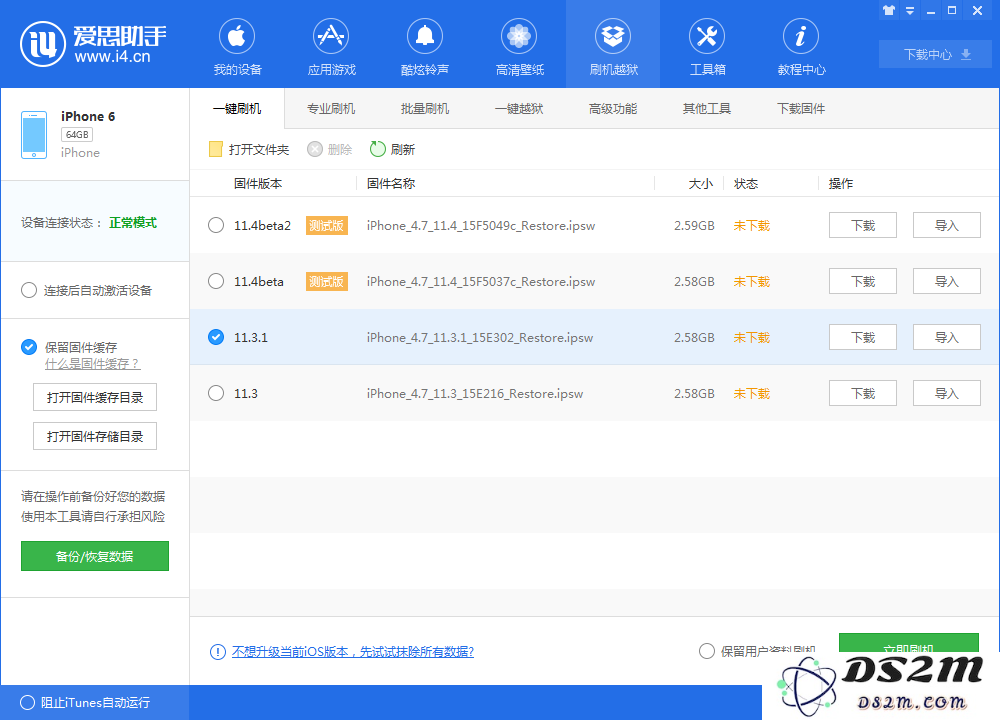Open HD Wallpapers (高清壁纸) icon
This screenshot has height=720, width=1000.
[519, 36]
